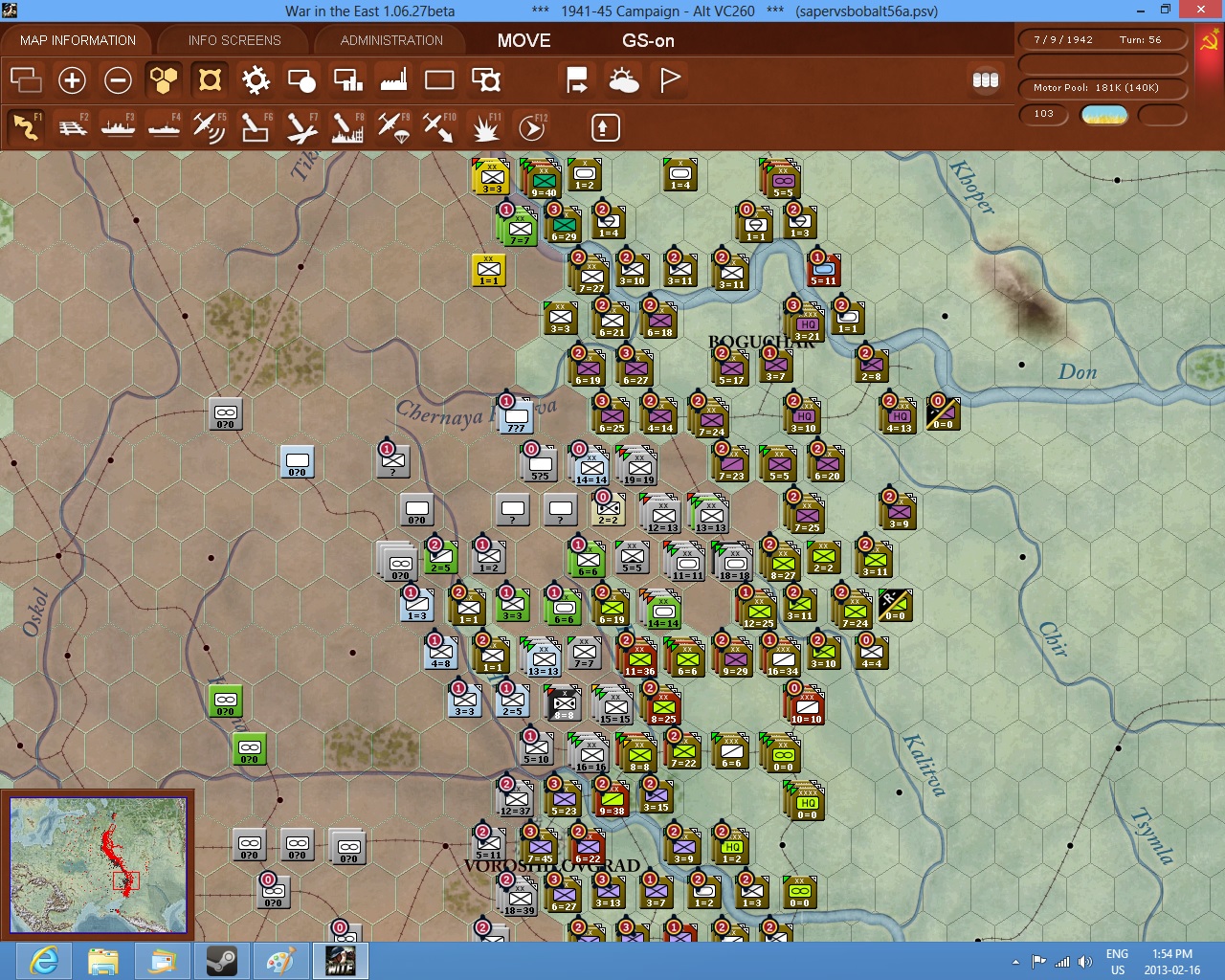Screen dimensions: 1225x980
Task: Click the date 7 / 9 / 1942
Action: pos(1063,40)
